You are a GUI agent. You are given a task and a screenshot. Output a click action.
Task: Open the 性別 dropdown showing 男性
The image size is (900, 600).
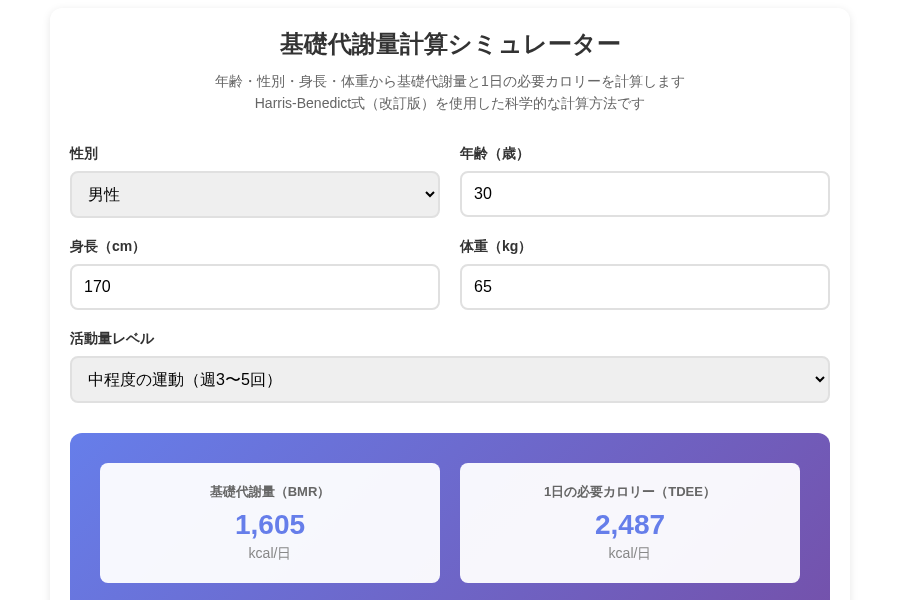coord(254,194)
